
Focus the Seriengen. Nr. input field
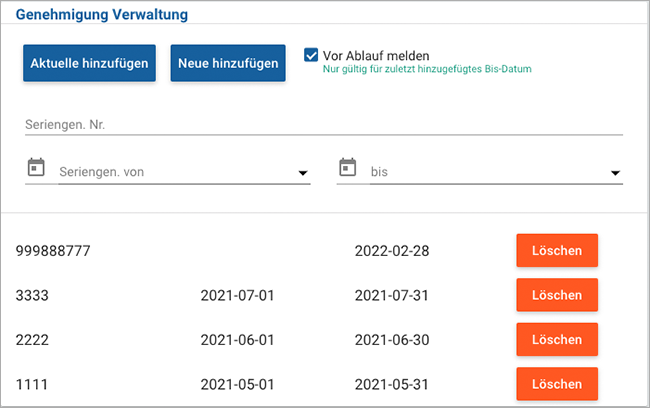coord(324,125)
